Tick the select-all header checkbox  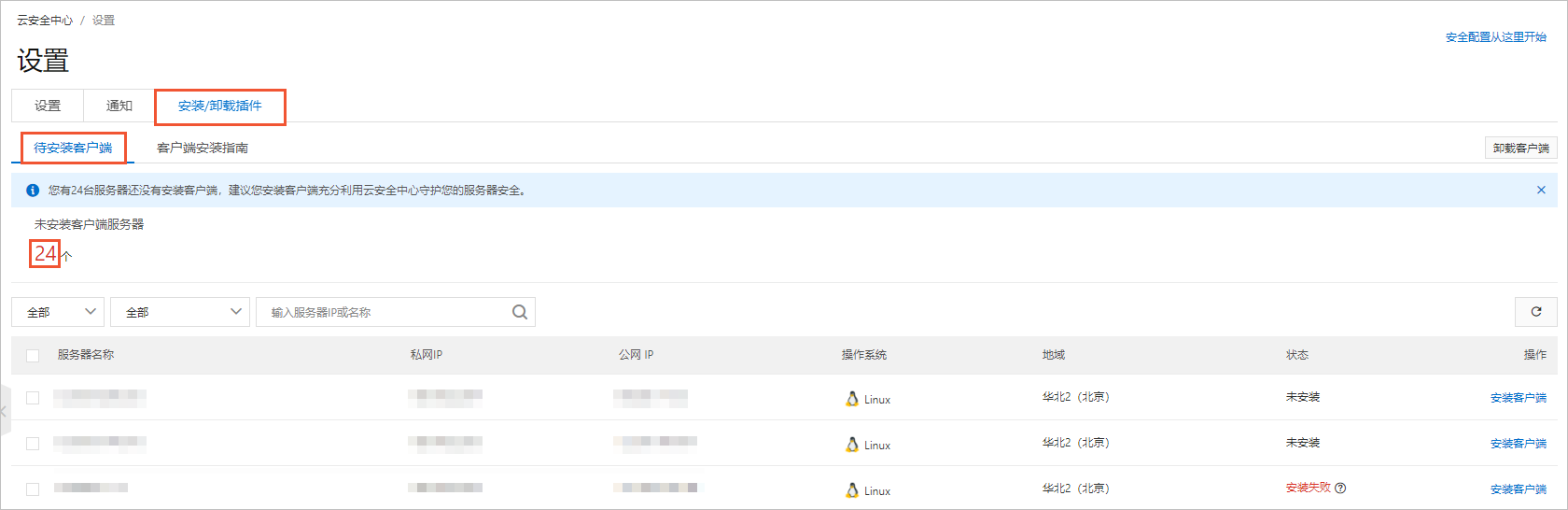click(x=33, y=356)
